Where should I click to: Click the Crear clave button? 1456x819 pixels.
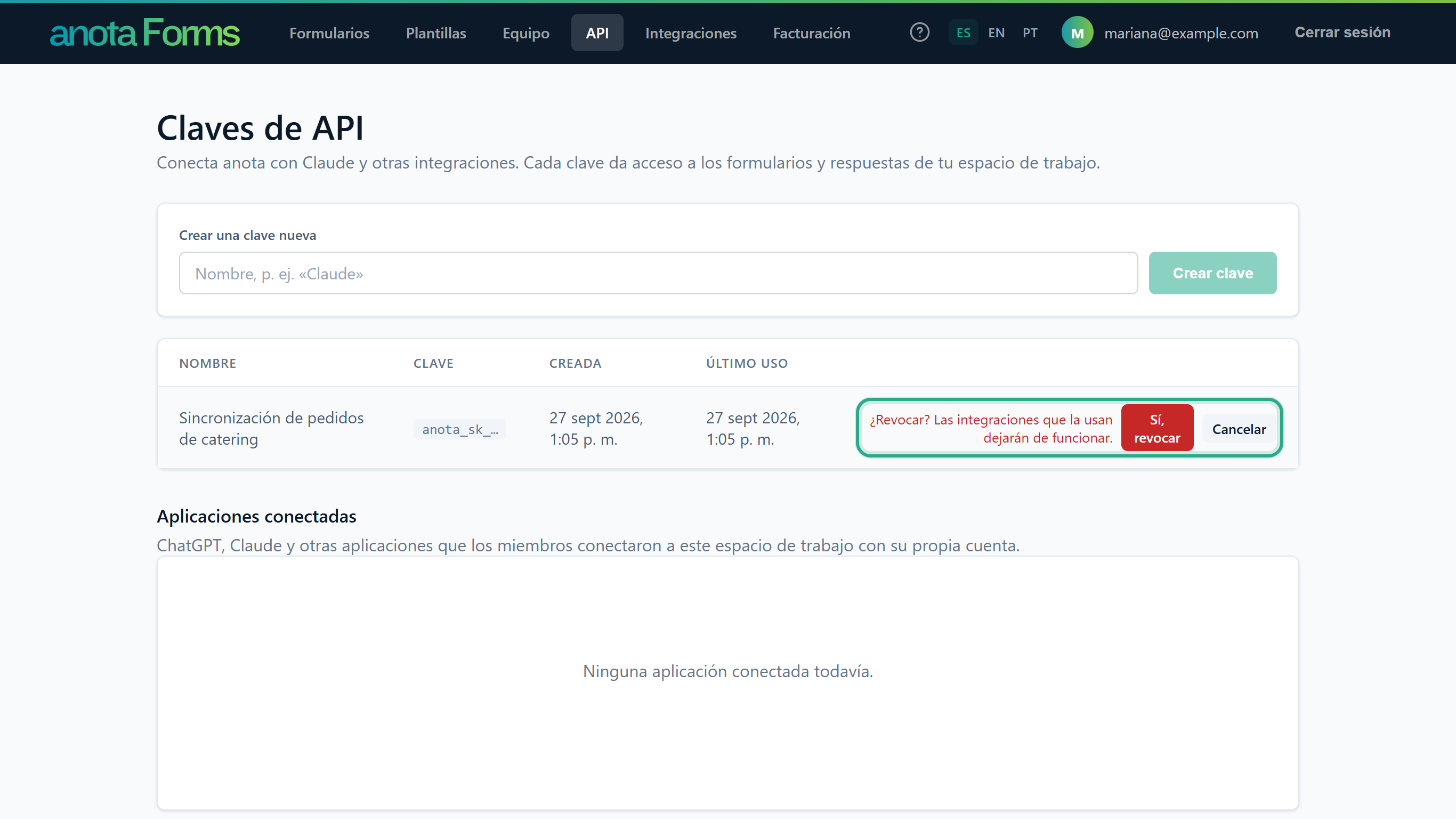[x=1212, y=273]
